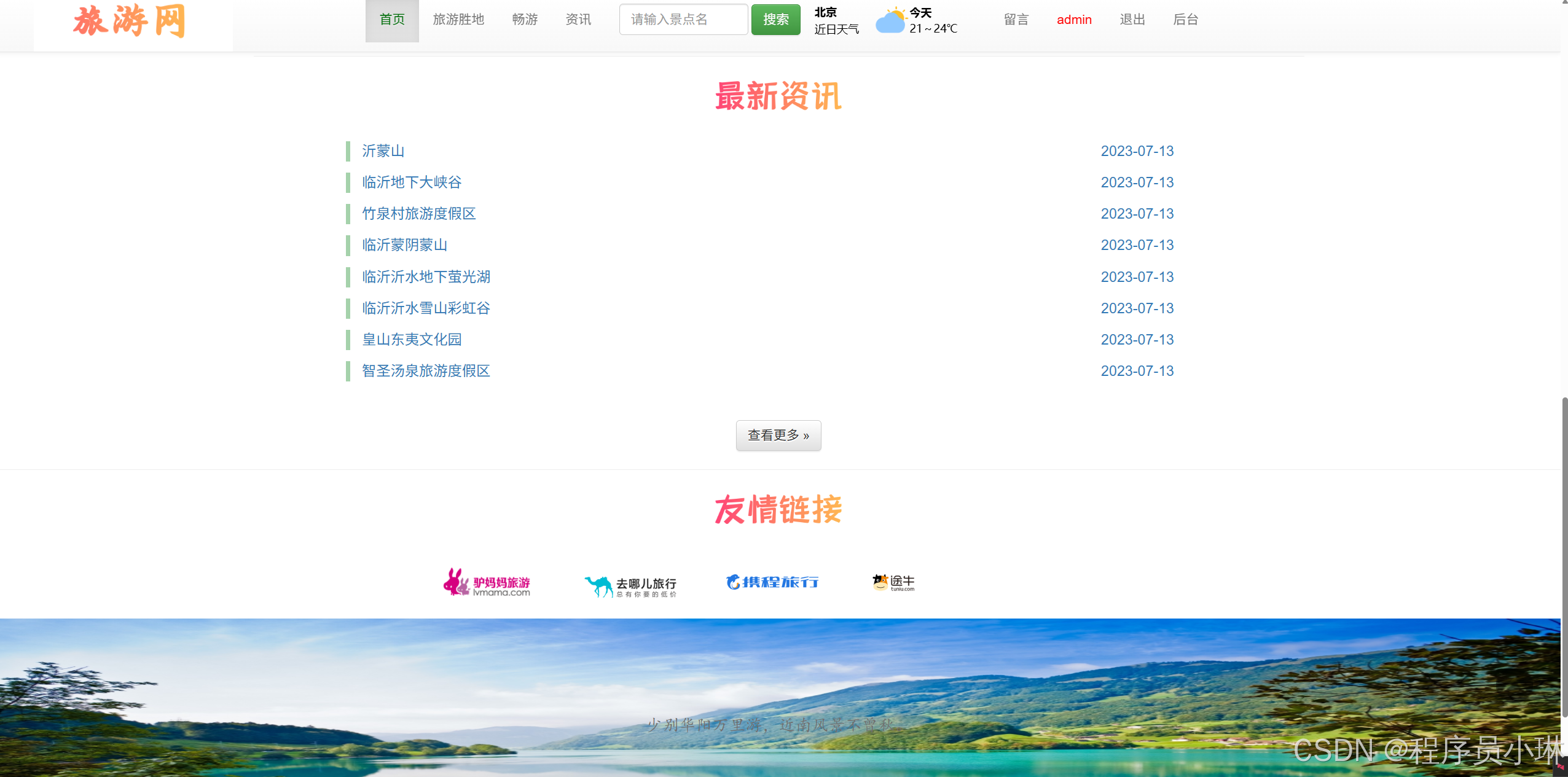Click the weather icon showing sun and cloud
The image size is (1568, 777).
[x=890, y=20]
